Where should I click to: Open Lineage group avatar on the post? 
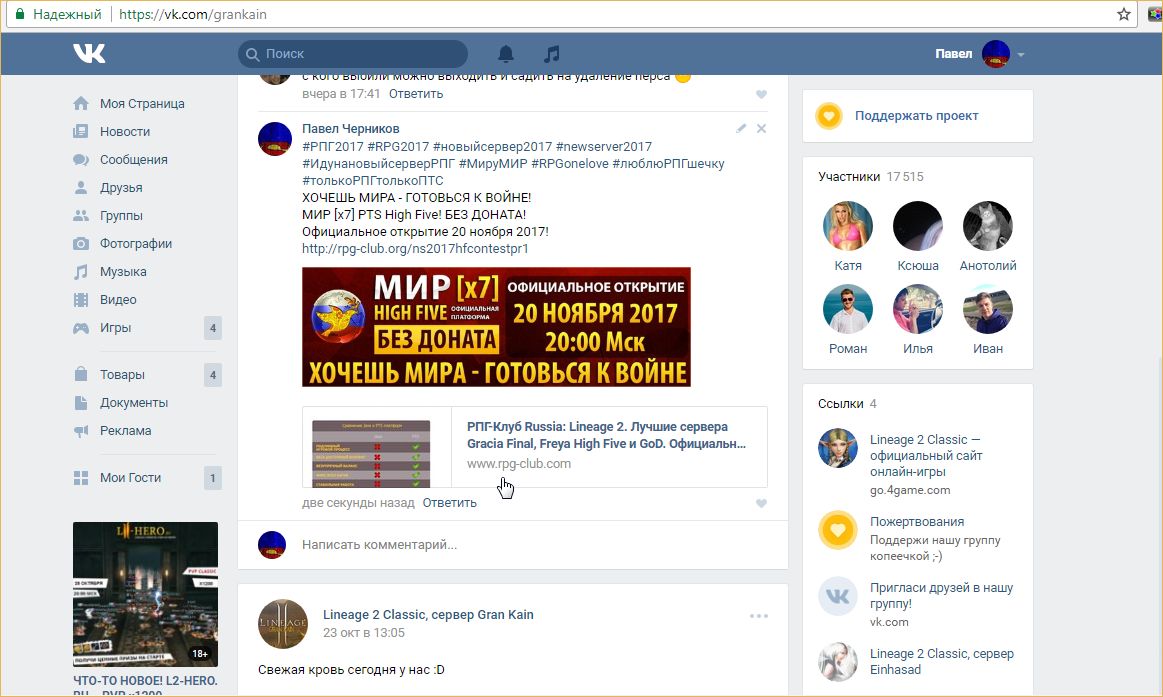coord(283,624)
